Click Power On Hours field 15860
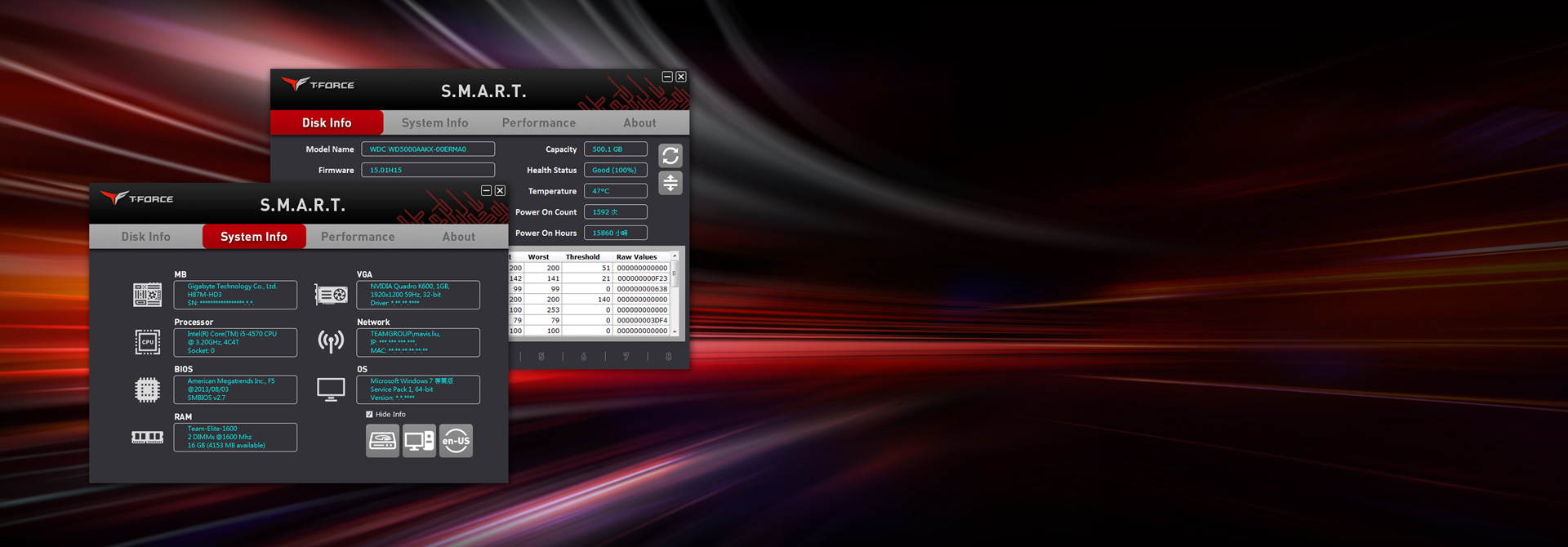Viewport: 1568px width, 547px height. 616,233
